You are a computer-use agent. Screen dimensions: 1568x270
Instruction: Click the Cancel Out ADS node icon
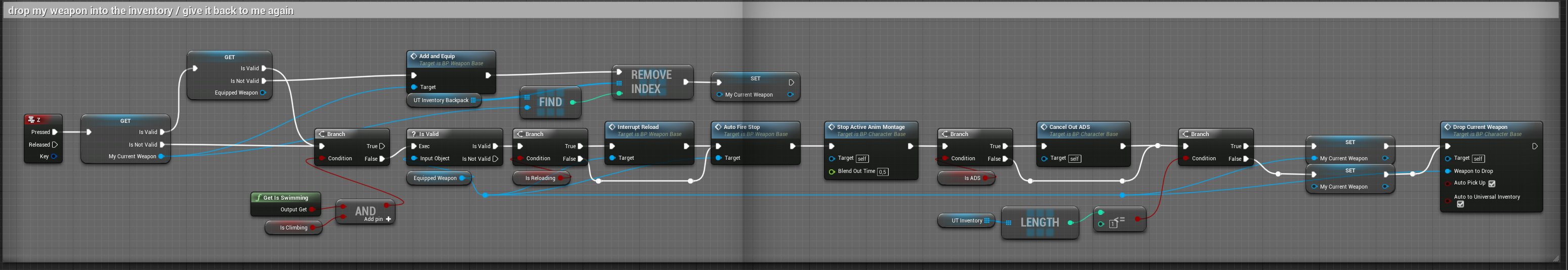click(1043, 127)
